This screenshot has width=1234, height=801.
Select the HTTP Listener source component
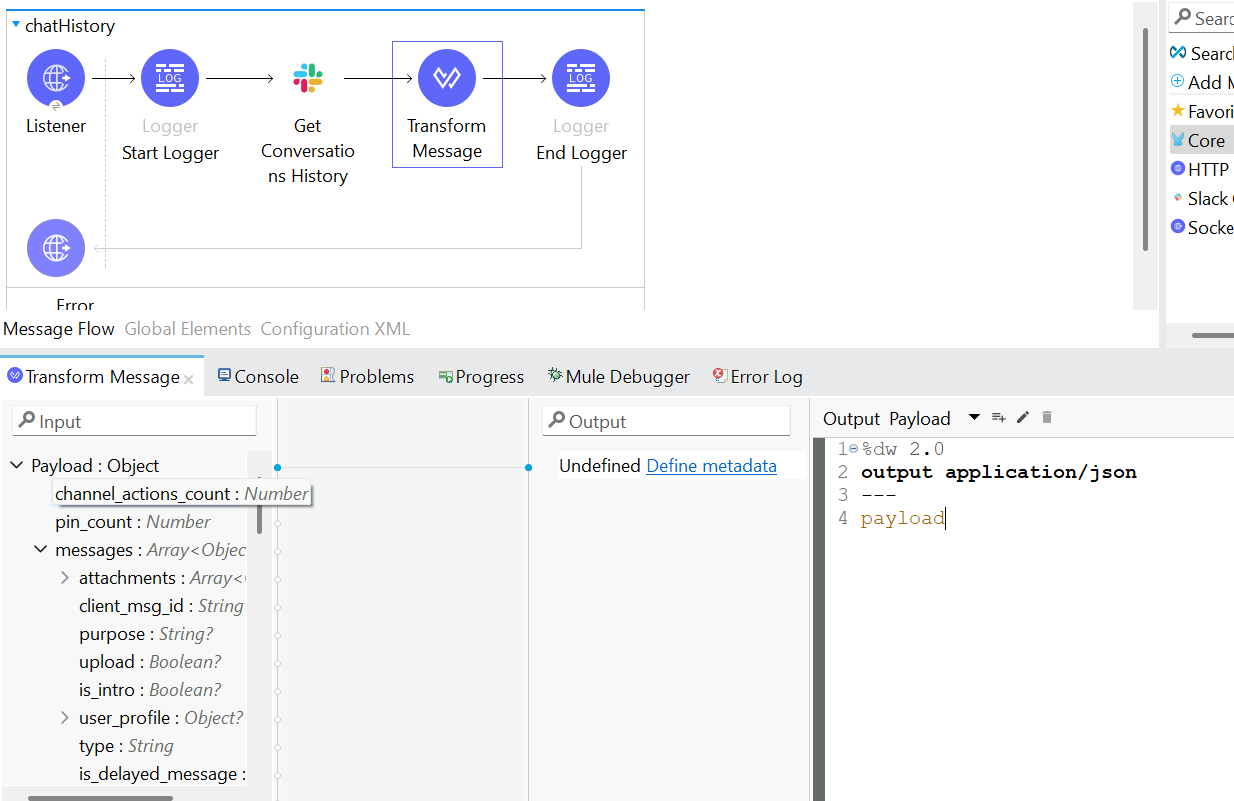(56, 78)
